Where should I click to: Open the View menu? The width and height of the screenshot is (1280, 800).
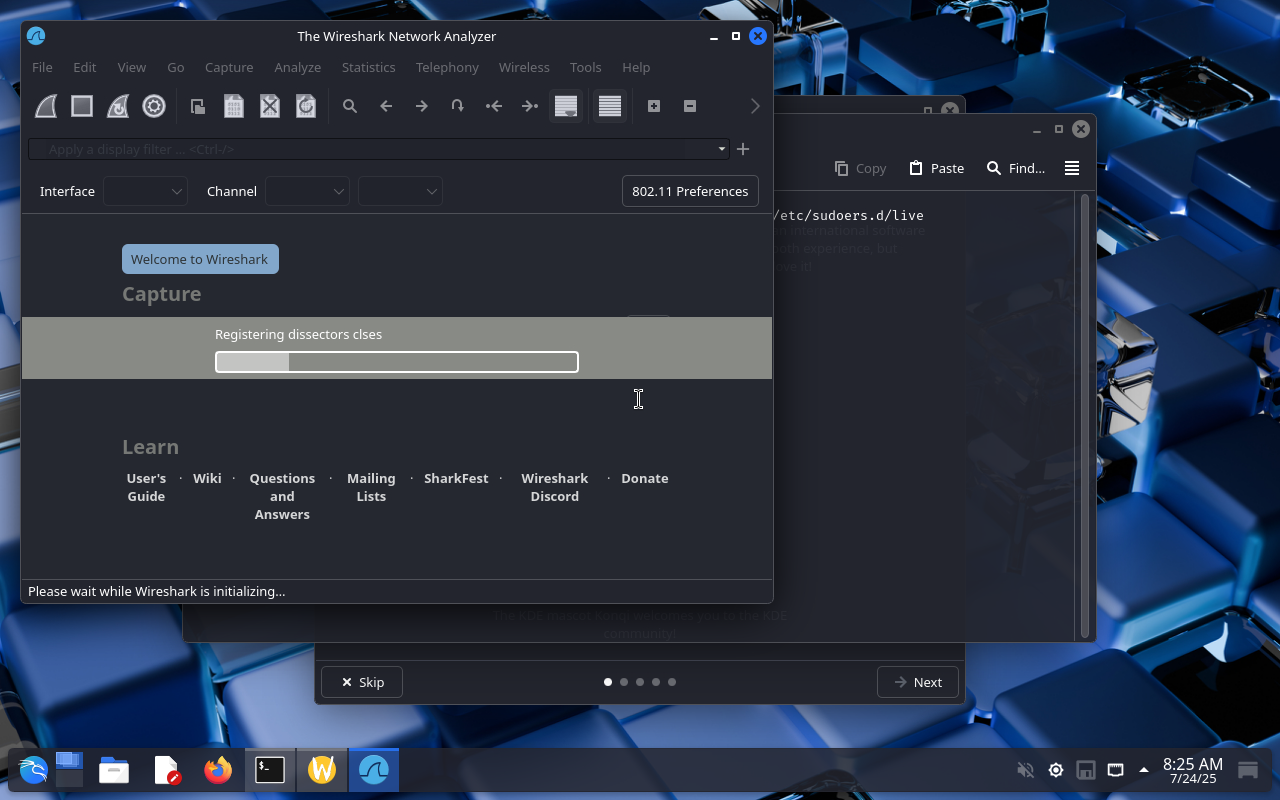(131, 67)
